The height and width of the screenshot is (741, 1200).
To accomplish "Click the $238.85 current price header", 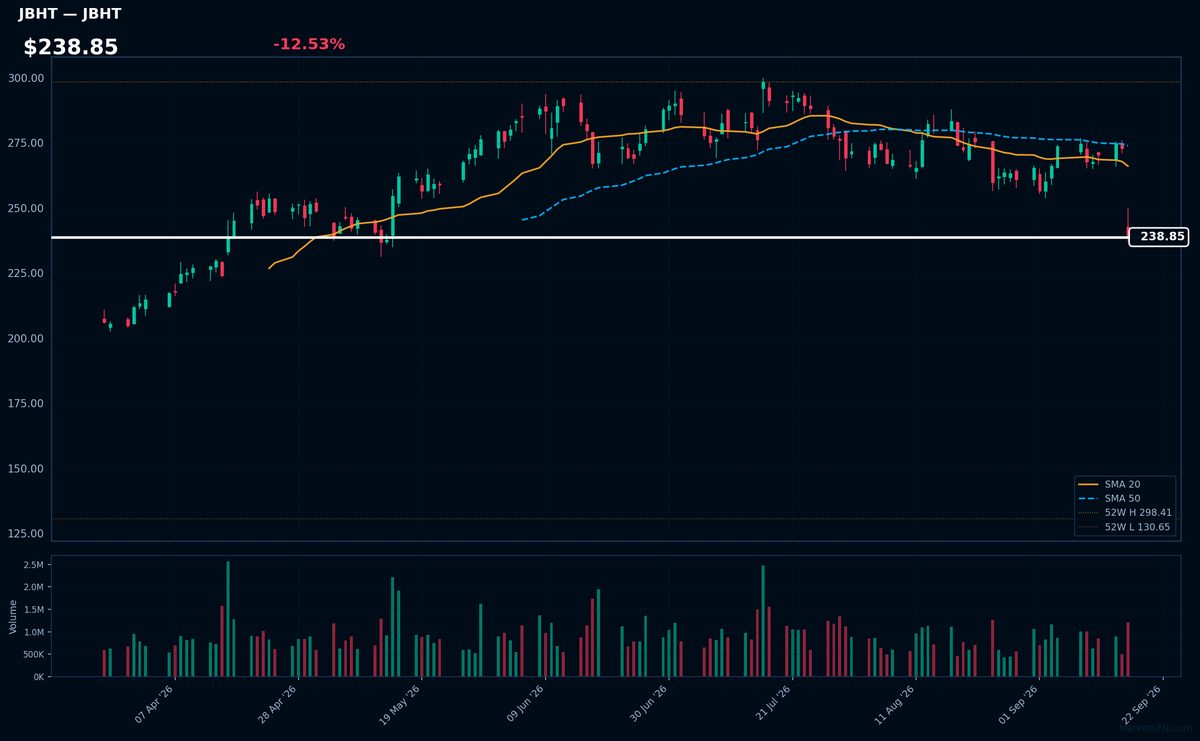I will [x=70, y=47].
